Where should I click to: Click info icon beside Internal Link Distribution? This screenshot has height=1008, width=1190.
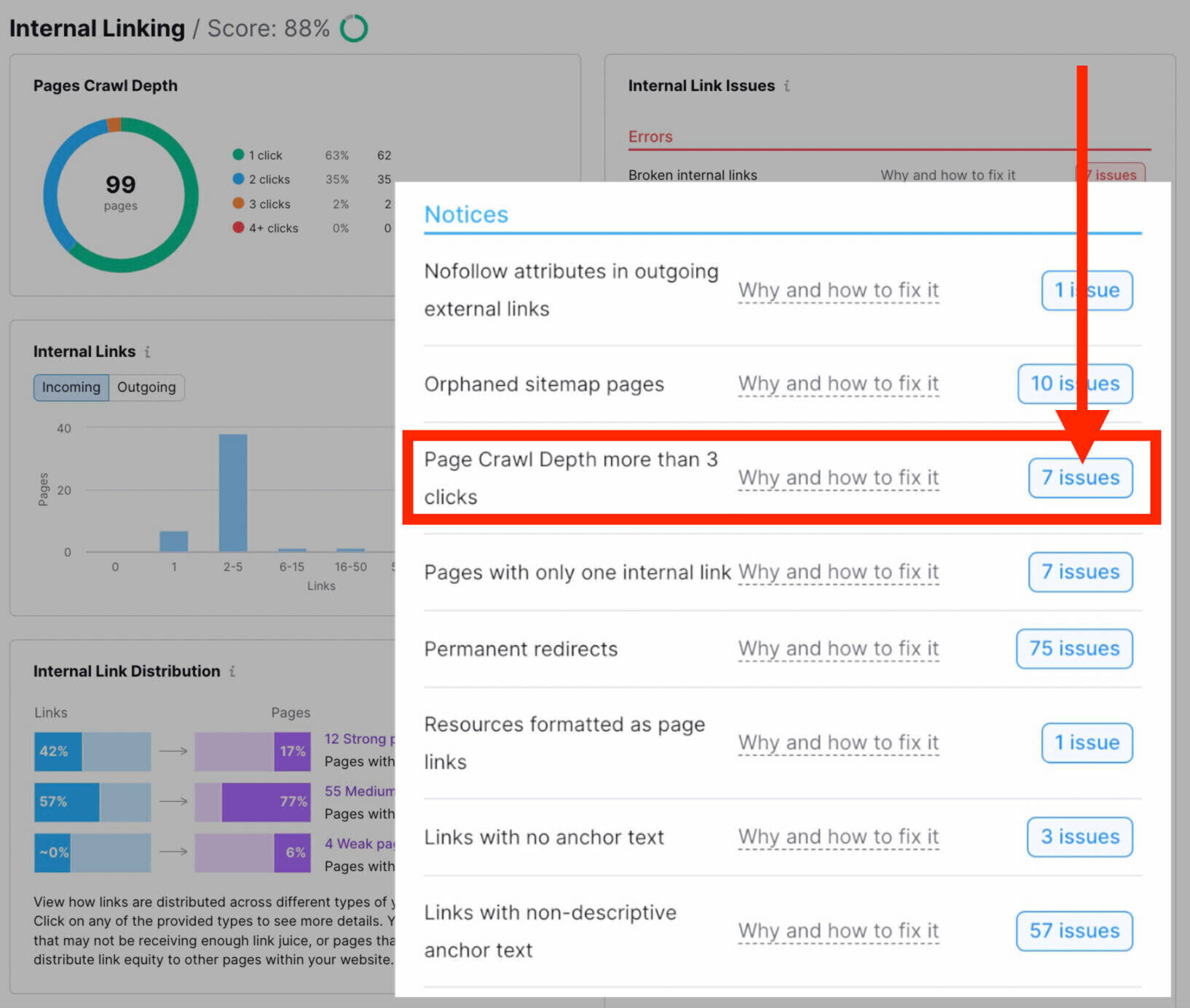pyautogui.click(x=232, y=672)
